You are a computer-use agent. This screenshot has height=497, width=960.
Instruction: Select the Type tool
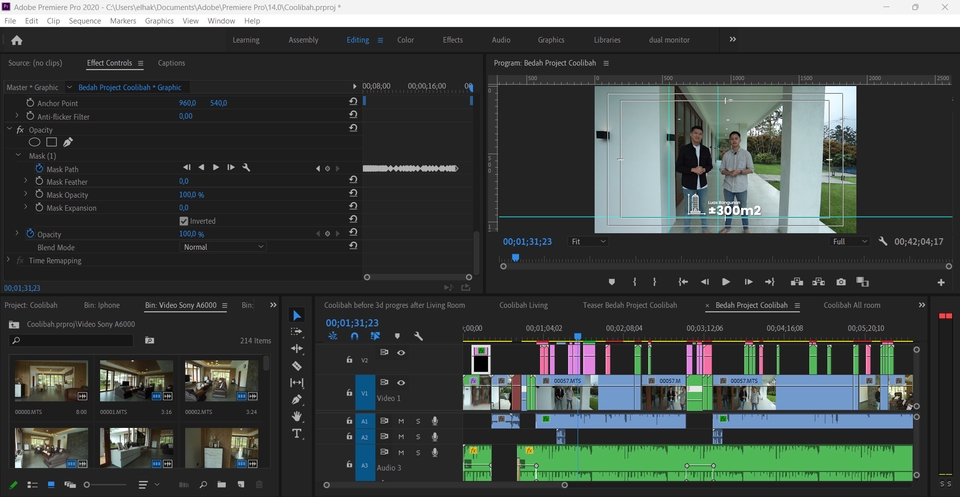point(296,433)
